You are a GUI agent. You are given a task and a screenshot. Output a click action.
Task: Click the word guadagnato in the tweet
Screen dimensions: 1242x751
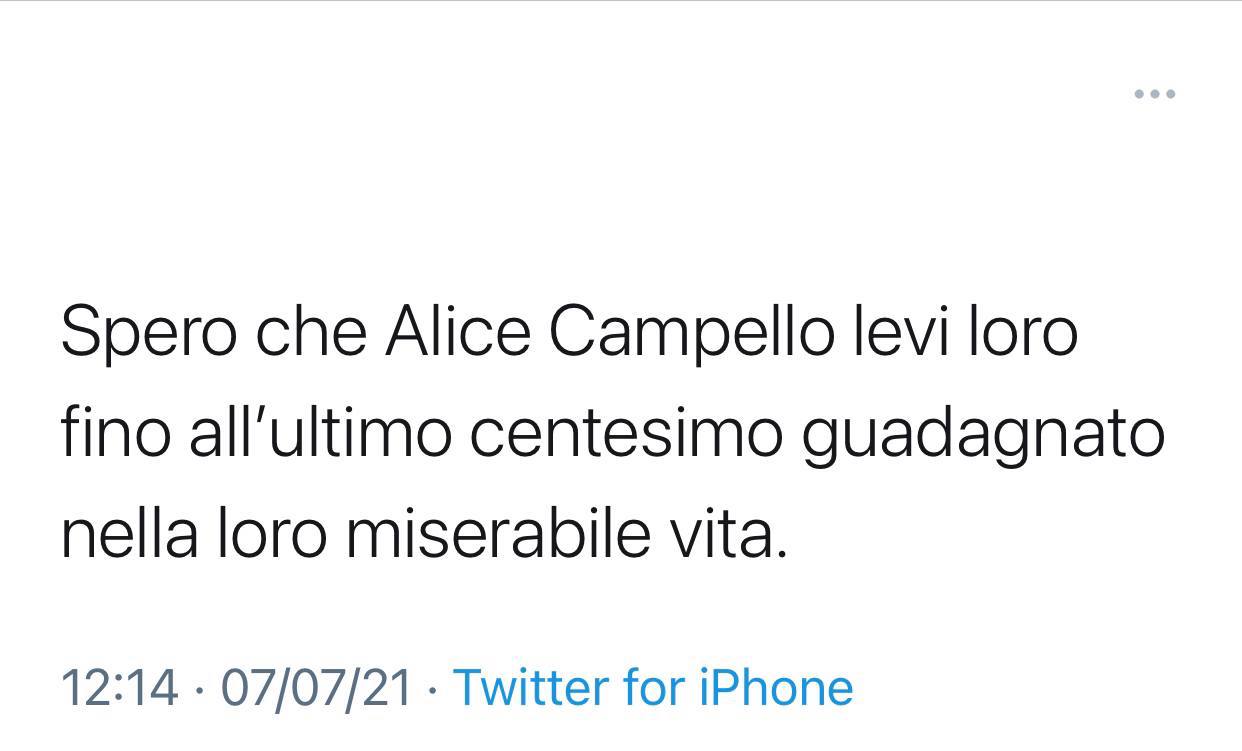point(984,436)
